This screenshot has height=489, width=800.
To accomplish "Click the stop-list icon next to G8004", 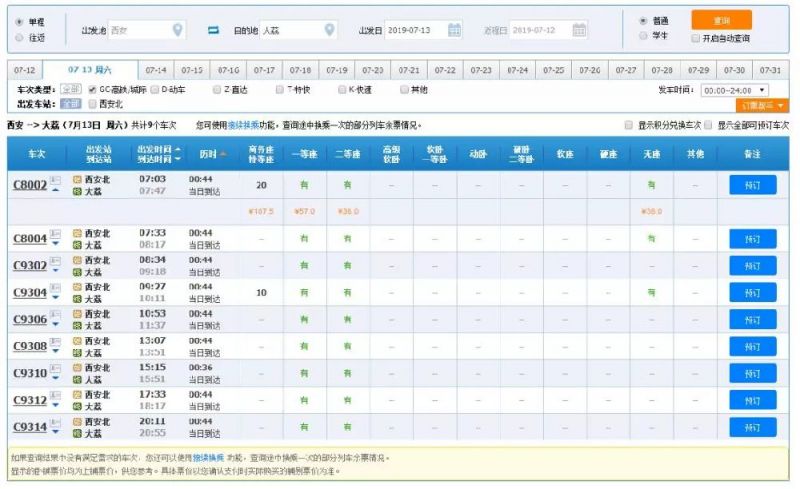I will tap(55, 234).
